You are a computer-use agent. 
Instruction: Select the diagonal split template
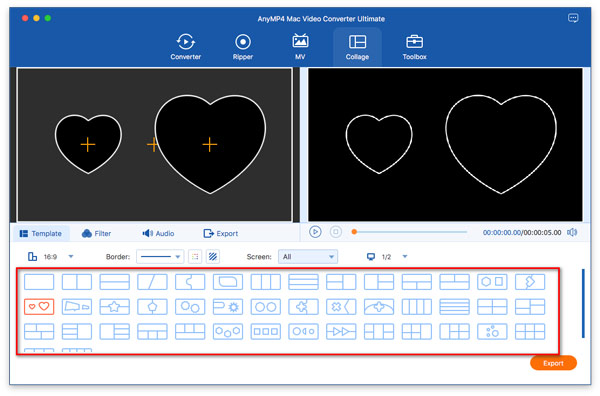(x=152, y=282)
